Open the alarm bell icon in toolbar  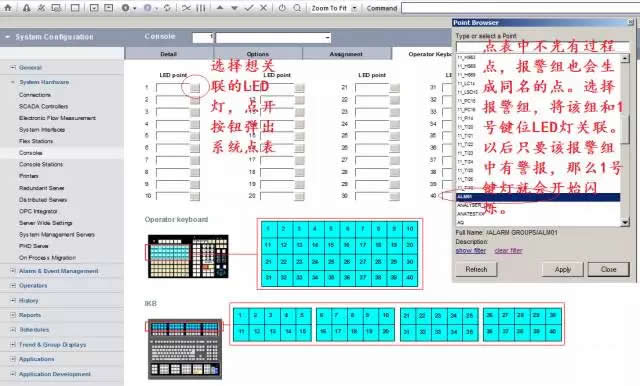[27, 7]
